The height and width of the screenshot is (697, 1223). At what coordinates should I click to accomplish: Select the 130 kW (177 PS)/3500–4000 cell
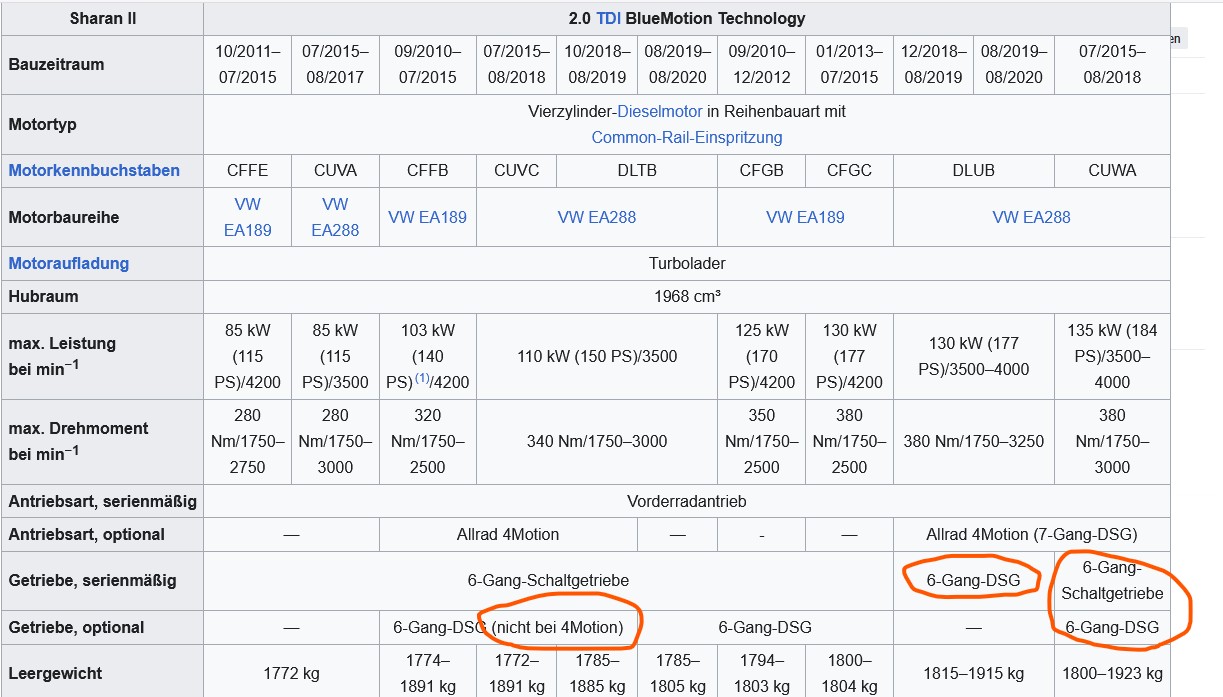(x=974, y=356)
